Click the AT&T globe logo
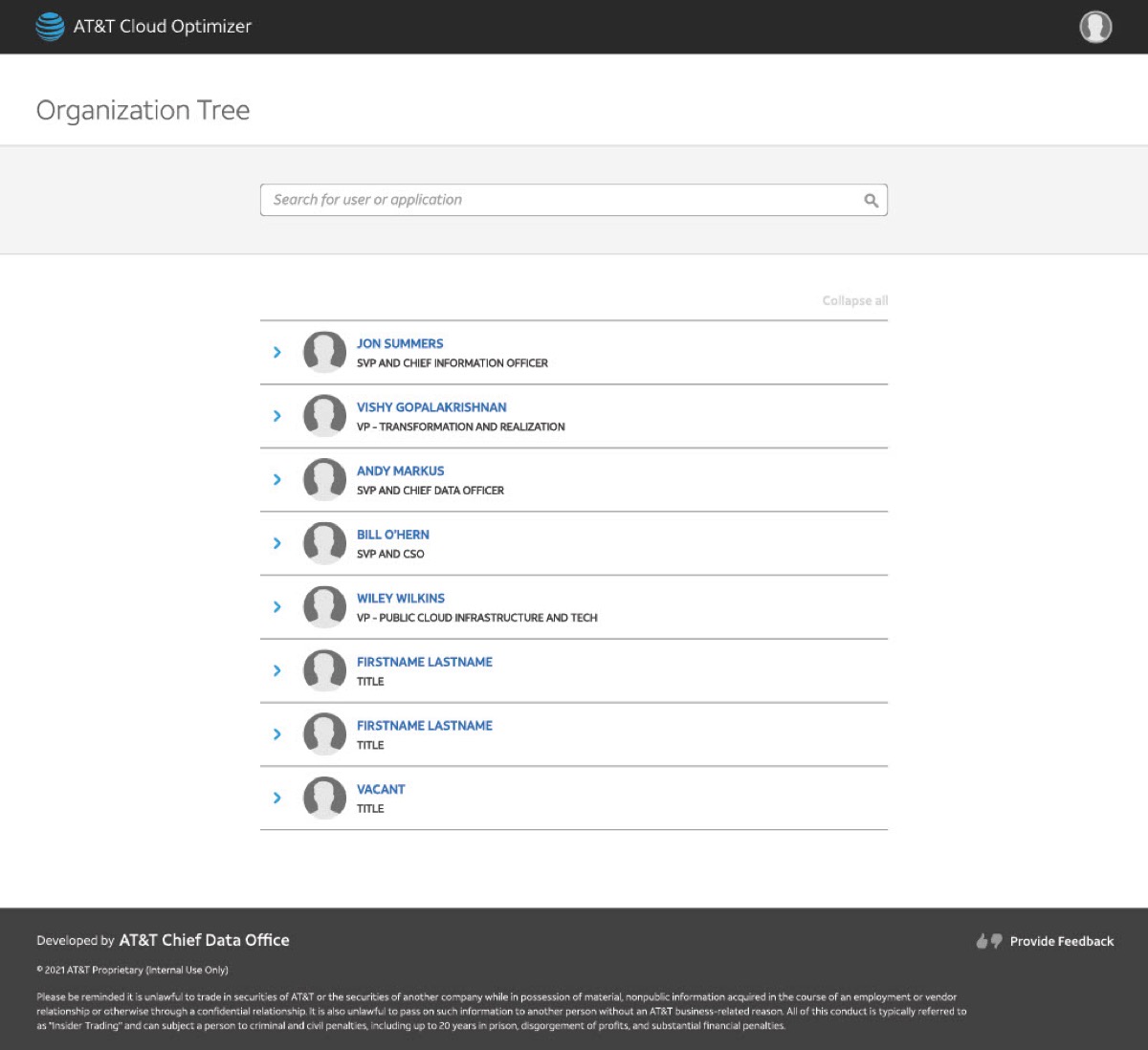Screen dimensions: 1148x1050 pos(50,27)
